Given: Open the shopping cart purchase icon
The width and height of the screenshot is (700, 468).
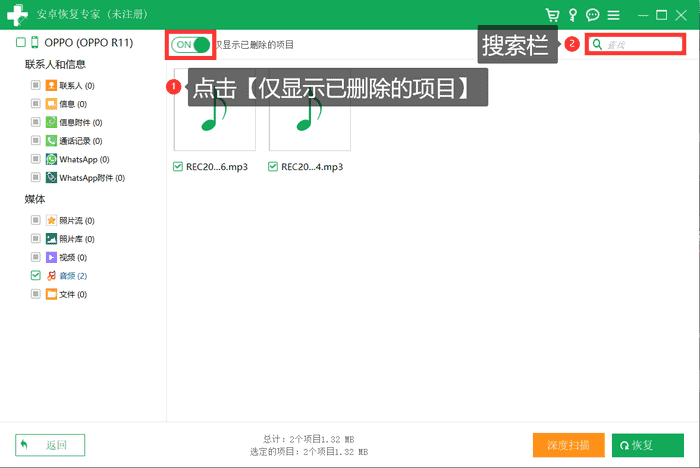Looking at the screenshot, I should (552, 15).
